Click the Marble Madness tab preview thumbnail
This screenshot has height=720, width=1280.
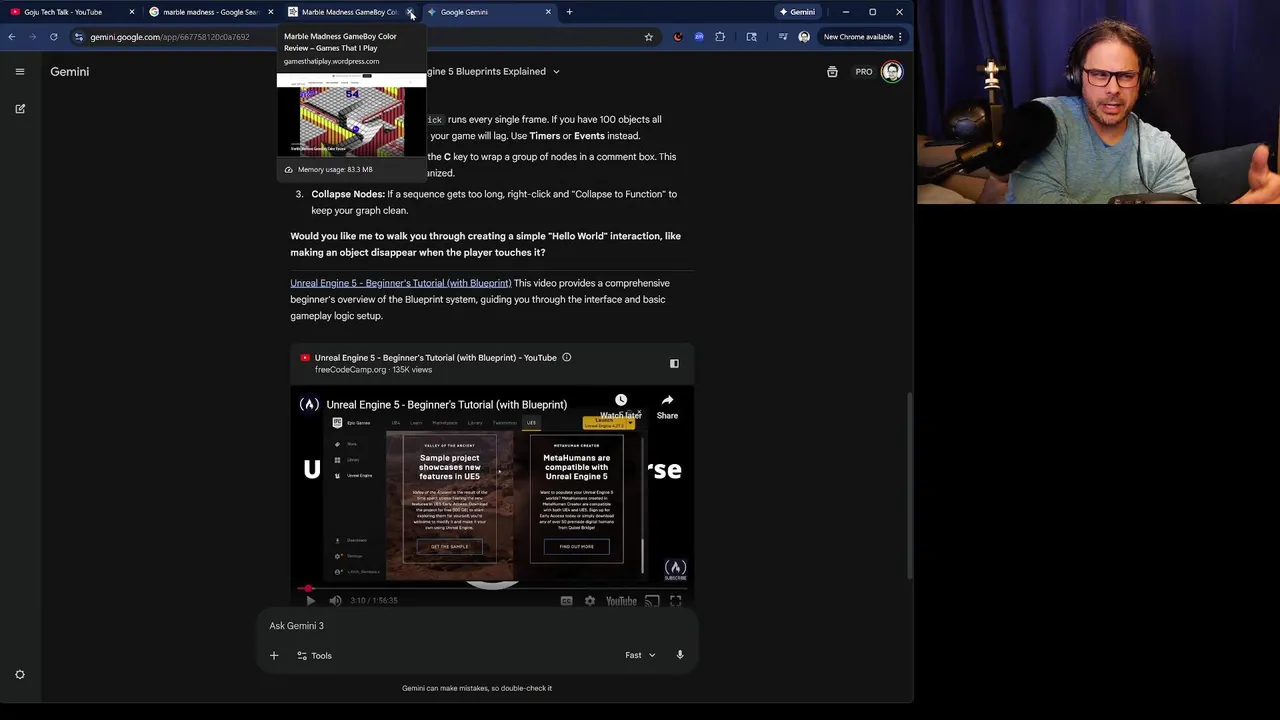coord(351,115)
